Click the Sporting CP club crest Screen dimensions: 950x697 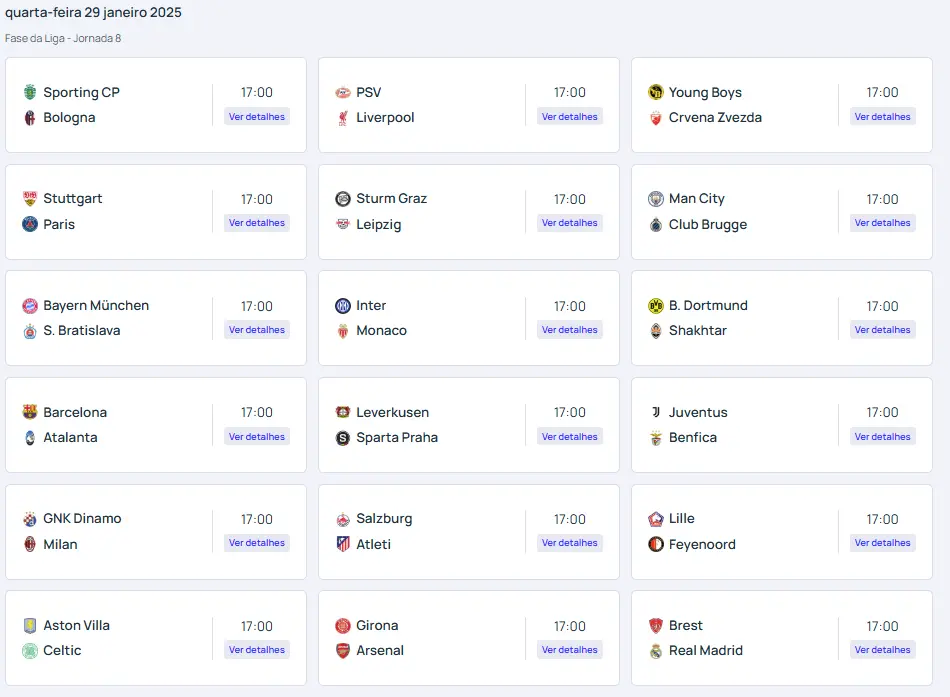pyautogui.click(x=30, y=92)
